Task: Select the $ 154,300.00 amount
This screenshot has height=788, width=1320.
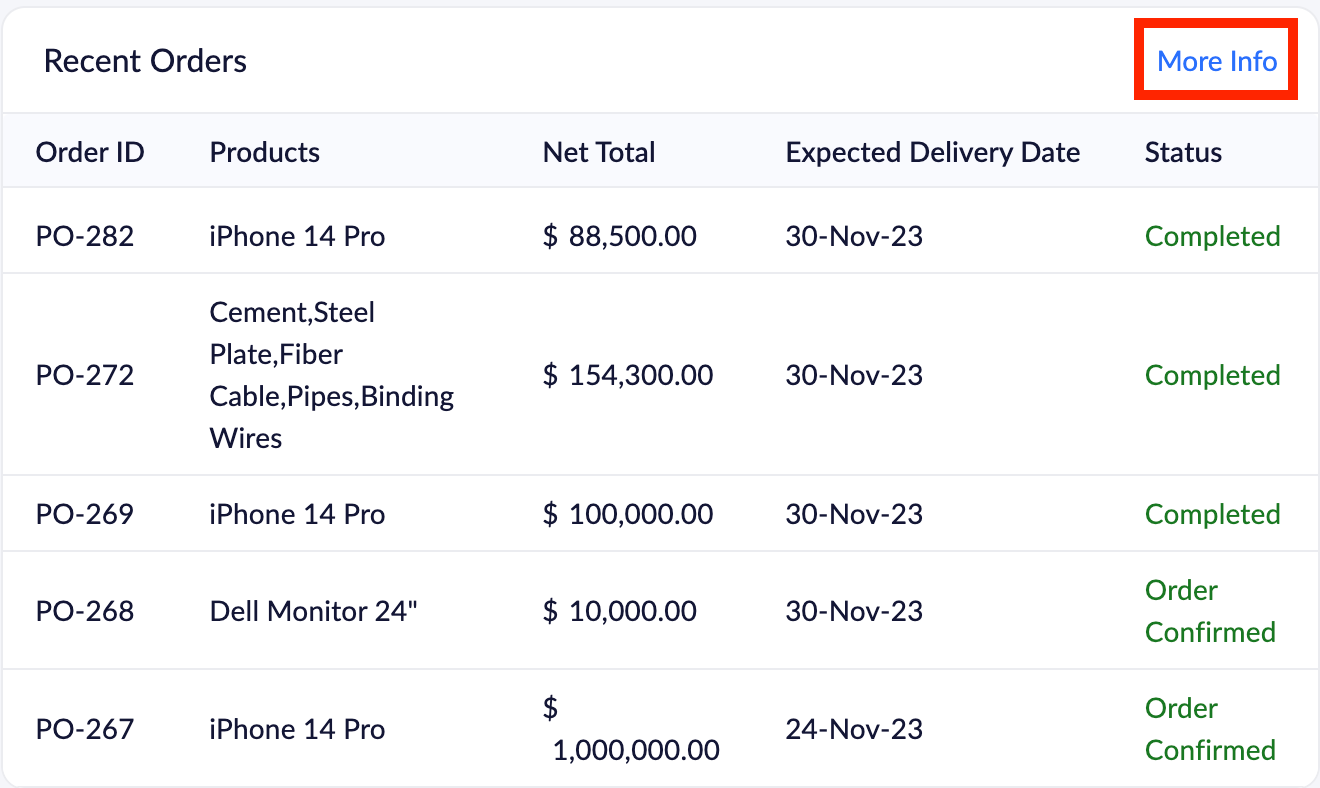Action: coord(628,376)
